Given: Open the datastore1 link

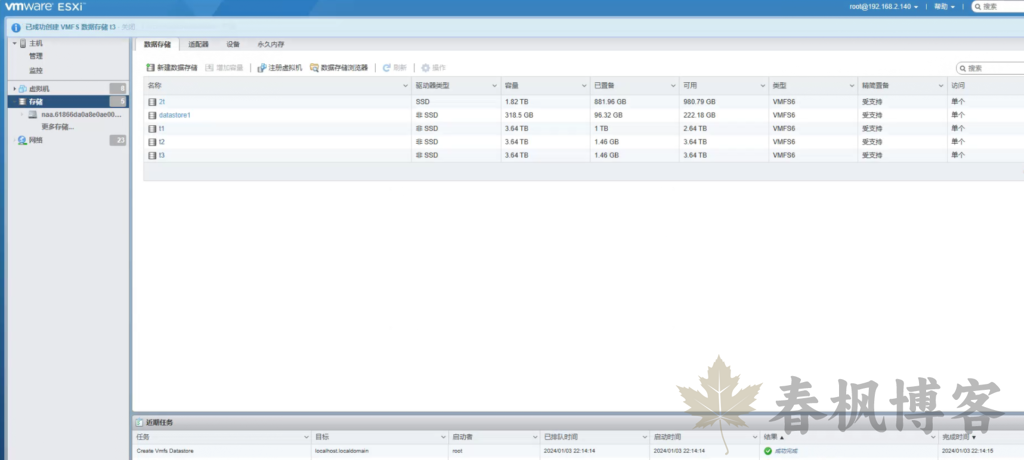Looking at the screenshot, I should (174, 115).
